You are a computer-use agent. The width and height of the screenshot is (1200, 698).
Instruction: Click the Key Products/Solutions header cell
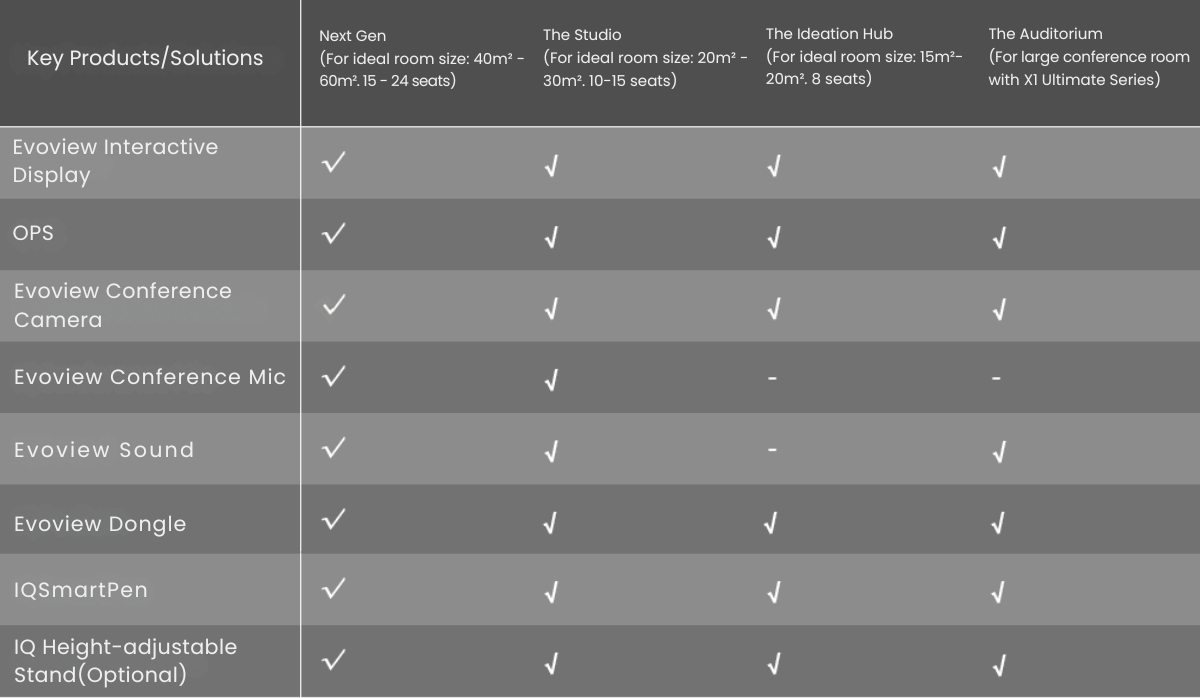(x=145, y=58)
